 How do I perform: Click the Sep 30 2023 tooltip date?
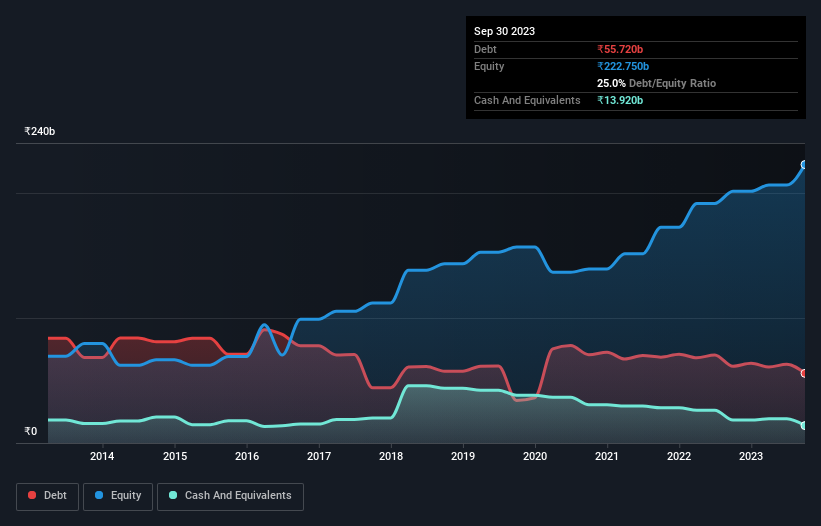pyautogui.click(x=504, y=31)
